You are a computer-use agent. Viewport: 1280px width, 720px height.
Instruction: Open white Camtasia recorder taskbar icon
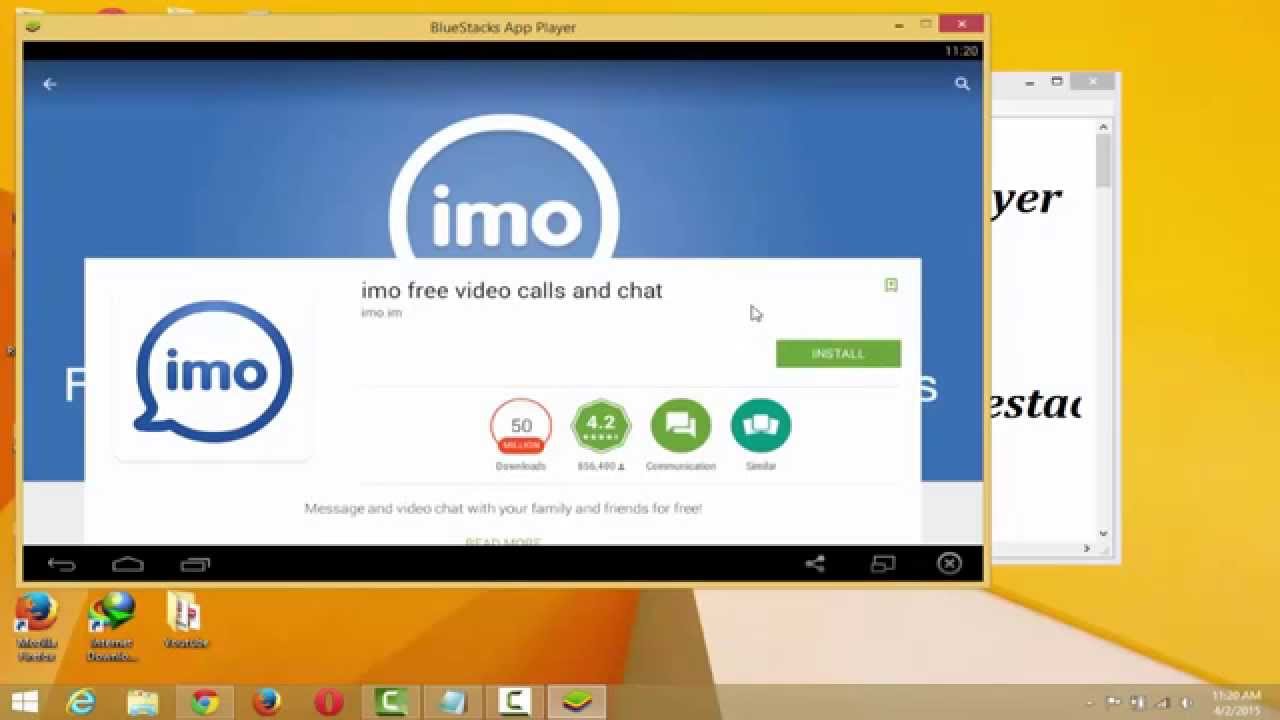point(515,702)
